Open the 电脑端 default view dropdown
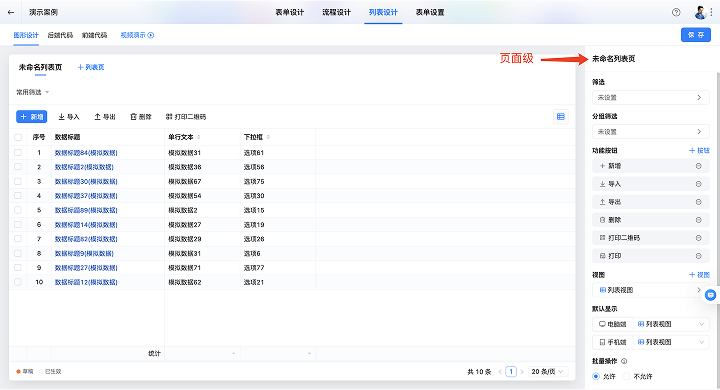The height and width of the screenshot is (390, 720). pos(671,324)
